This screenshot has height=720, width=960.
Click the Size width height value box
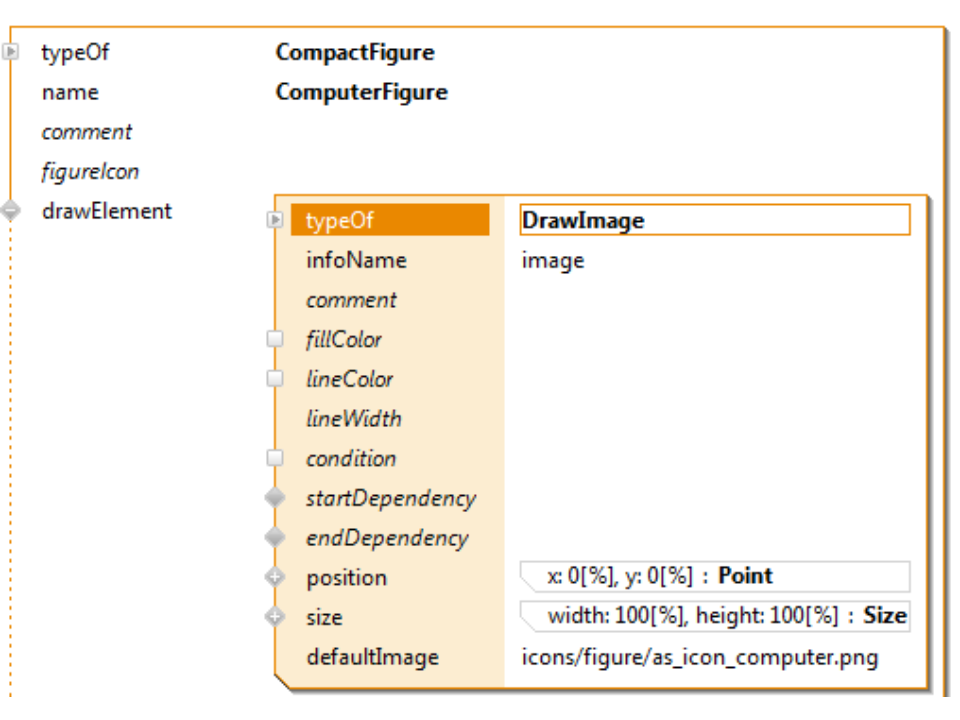click(714, 616)
